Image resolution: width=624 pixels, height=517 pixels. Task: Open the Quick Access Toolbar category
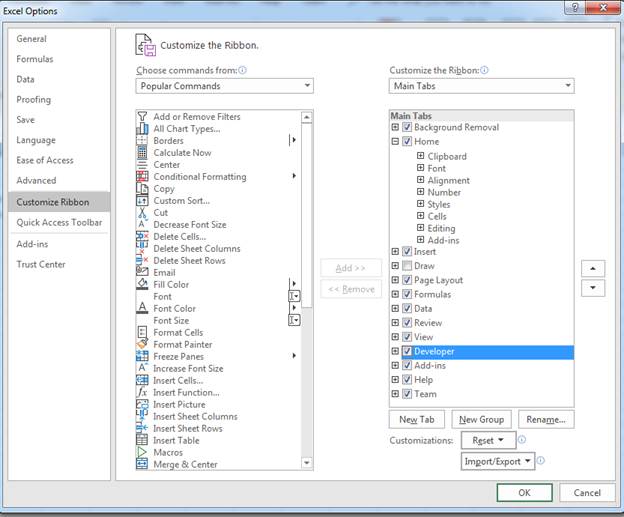point(59,222)
